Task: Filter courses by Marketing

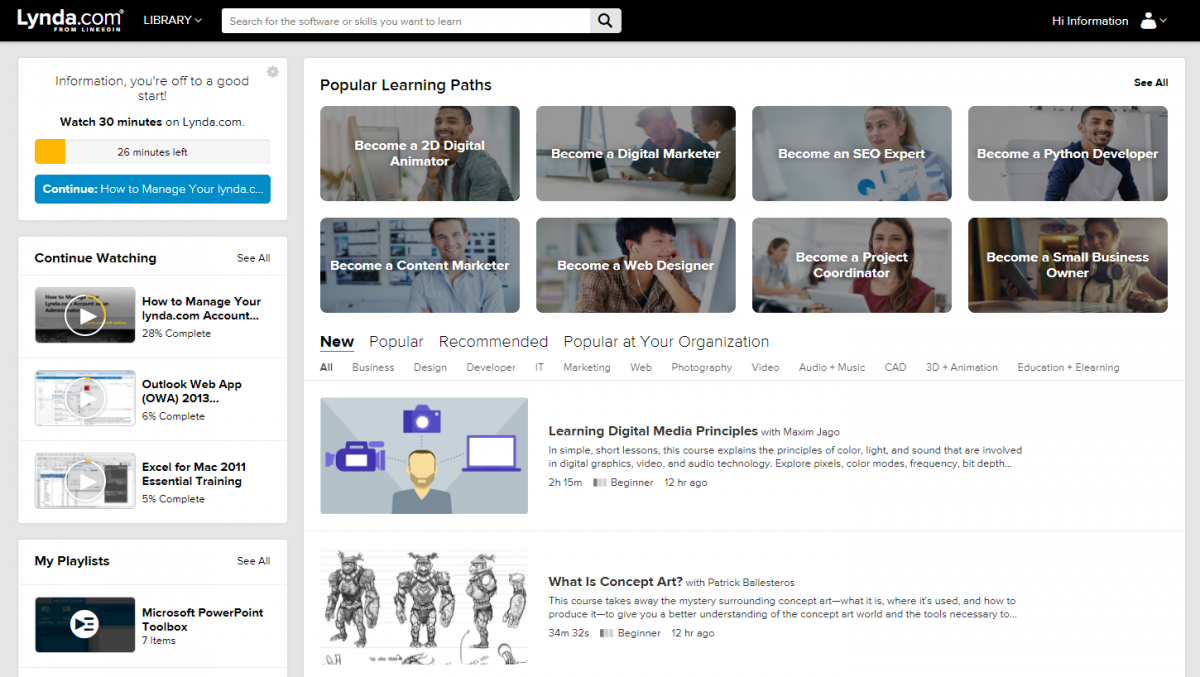Action: coord(587,367)
